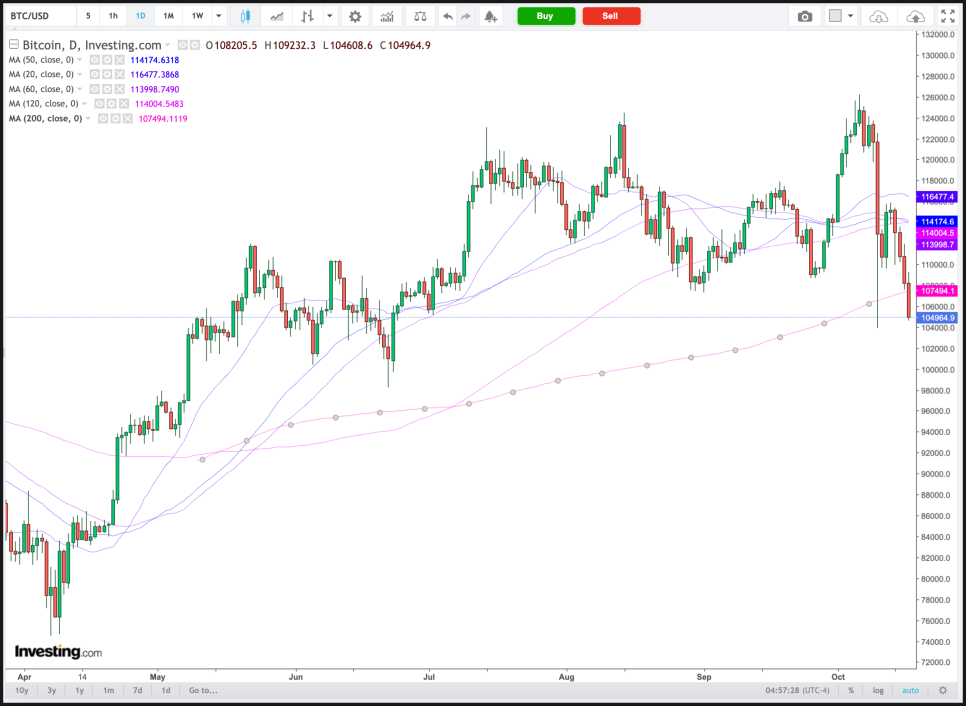
Task: Remove the MA 20 indicator
Action: [x=119, y=75]
